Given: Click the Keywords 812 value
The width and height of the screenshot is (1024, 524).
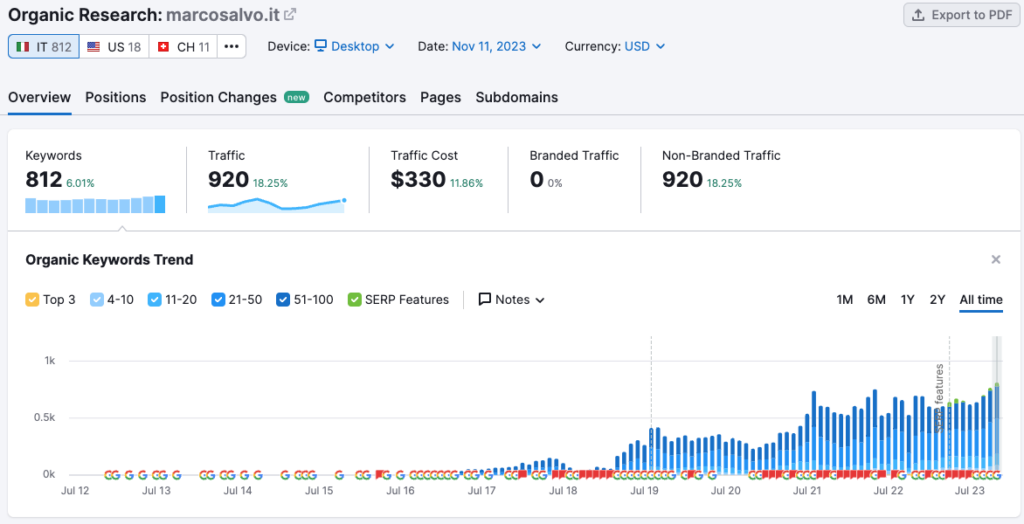Looking at the screenshot, I should coord(44,179).
